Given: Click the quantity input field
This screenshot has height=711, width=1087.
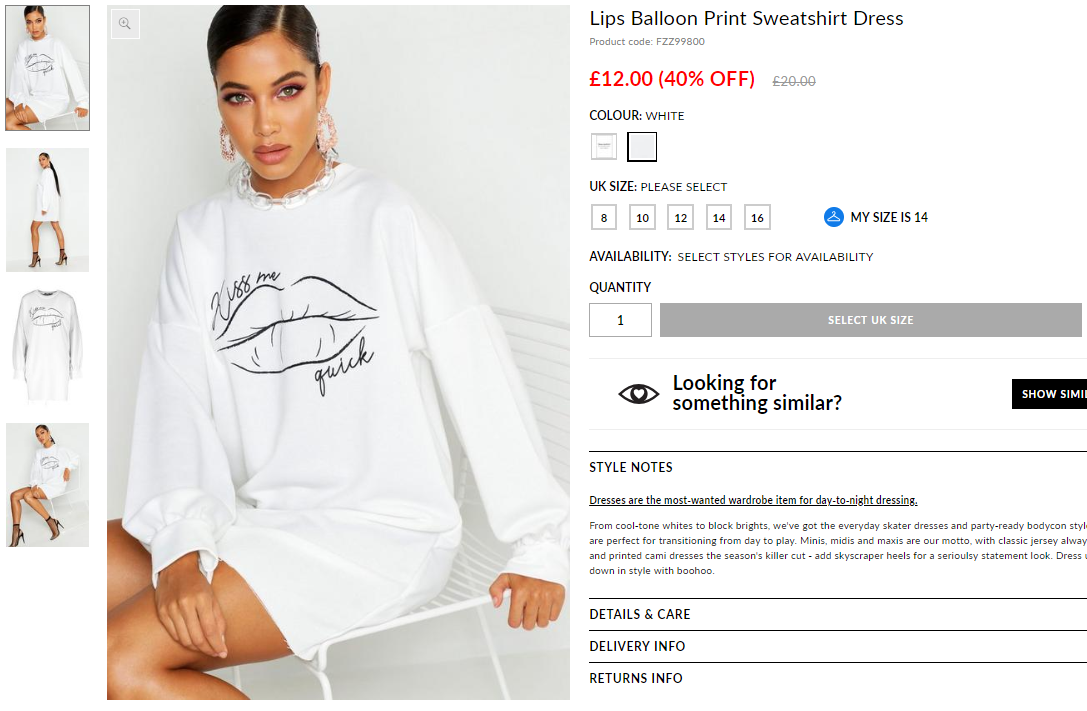Looking at the screenshot, I should (620, 320).
